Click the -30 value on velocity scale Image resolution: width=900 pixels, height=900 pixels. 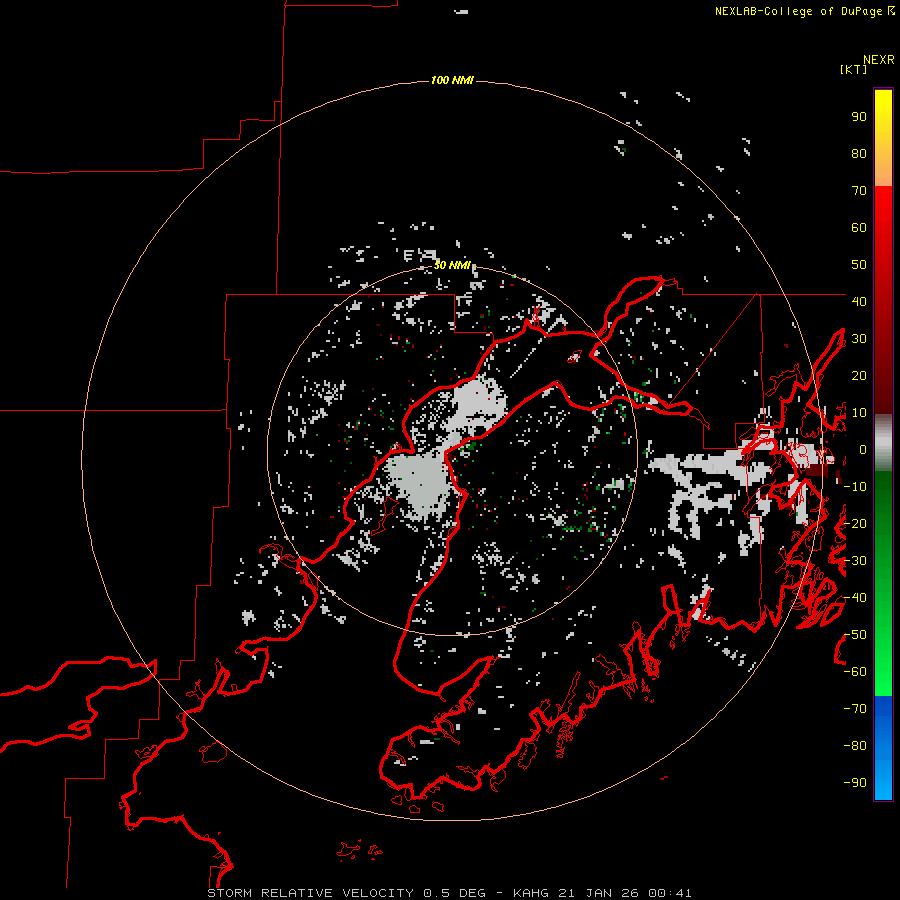click(x=855, y=561)
